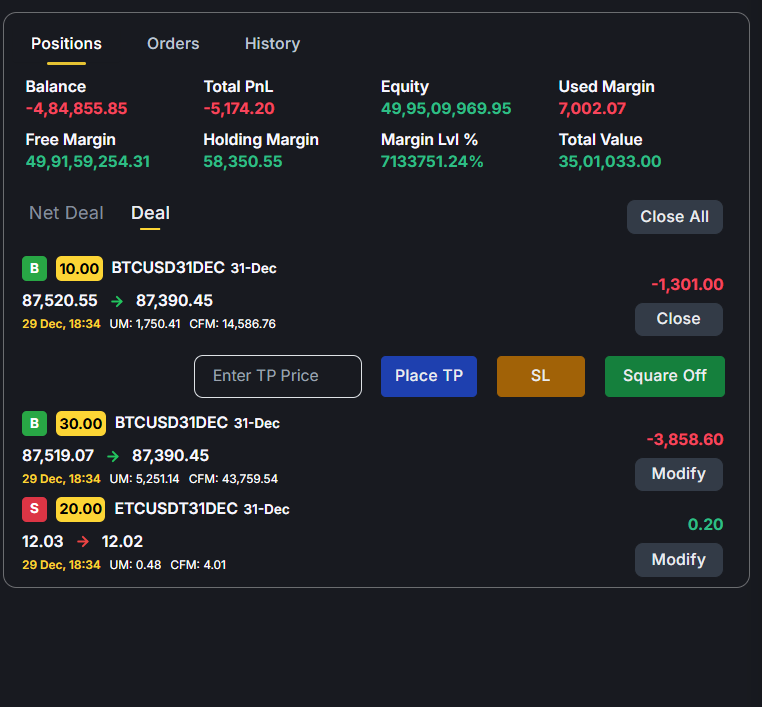The width and height of the screenshot is (762, 707).
Task: Expand the ETCUSDT31DEC 31-Dec position row
Action: (300, 540)
